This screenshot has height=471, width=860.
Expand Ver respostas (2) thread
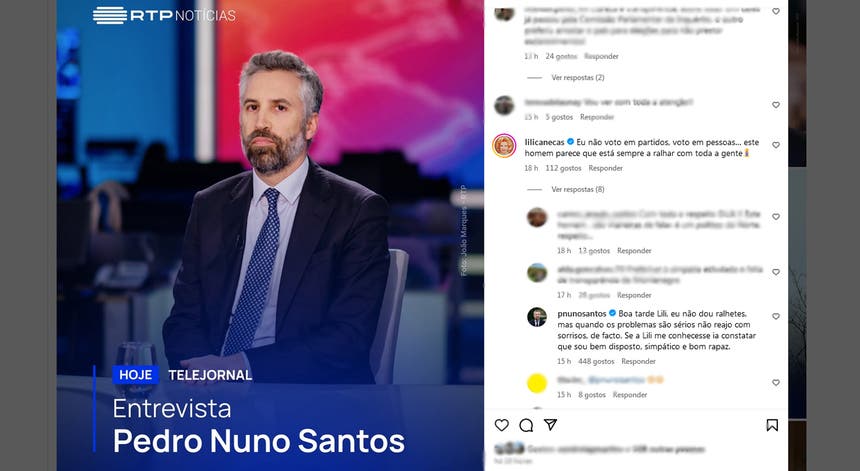click(x=578, y=77)
